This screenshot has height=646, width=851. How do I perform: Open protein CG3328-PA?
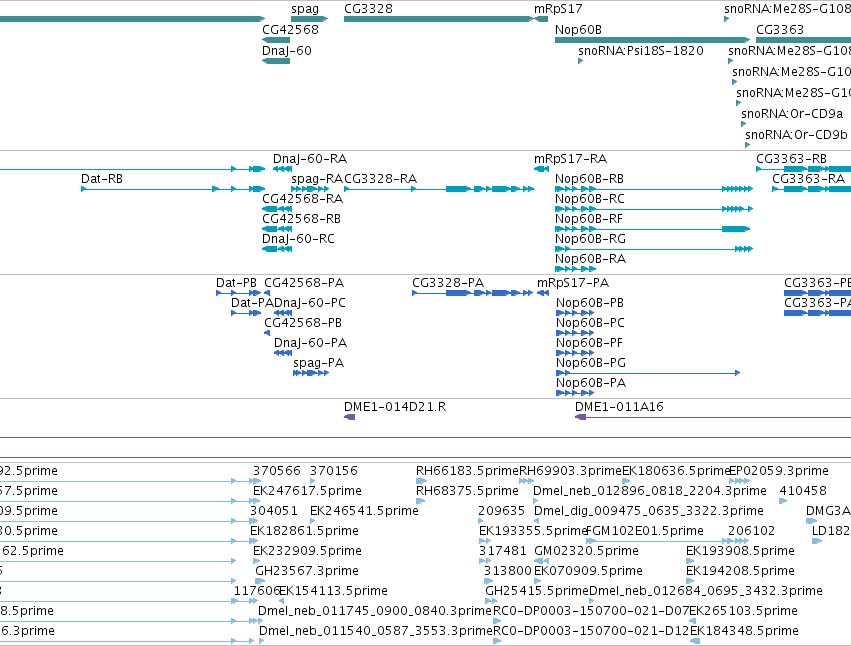pos(448,283)
